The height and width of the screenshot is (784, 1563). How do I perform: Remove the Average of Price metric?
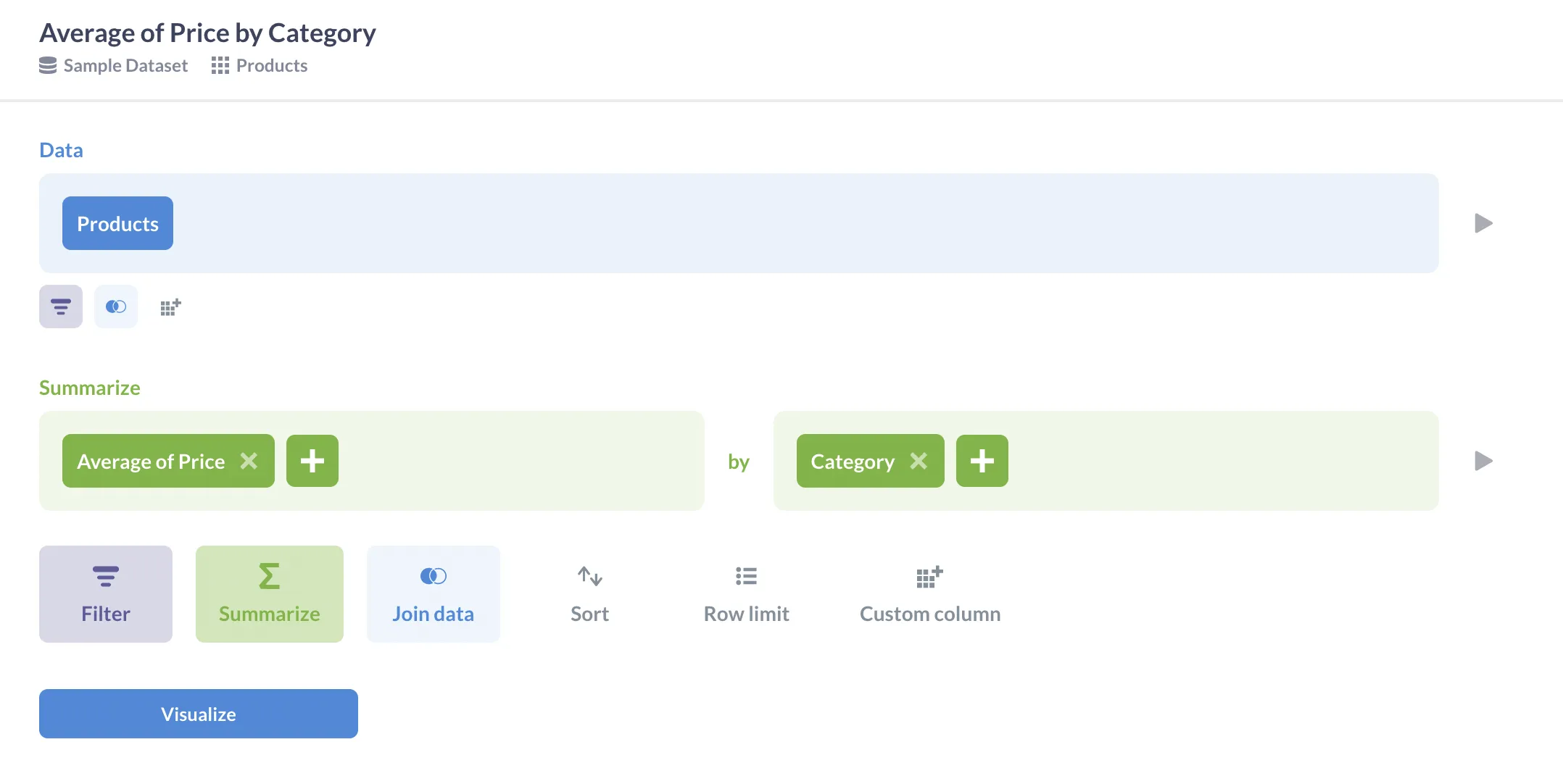tap(249, 461)
